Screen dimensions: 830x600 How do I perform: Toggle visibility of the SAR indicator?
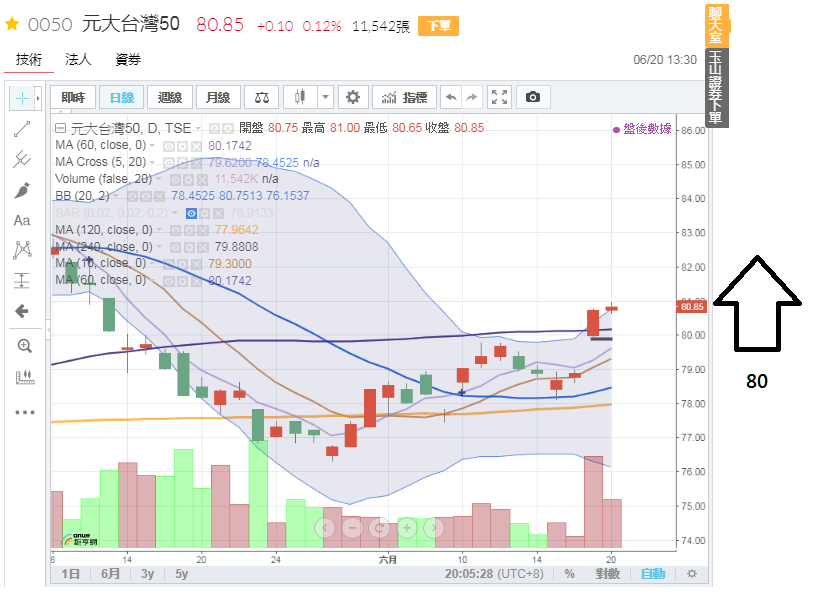point(191,213)
